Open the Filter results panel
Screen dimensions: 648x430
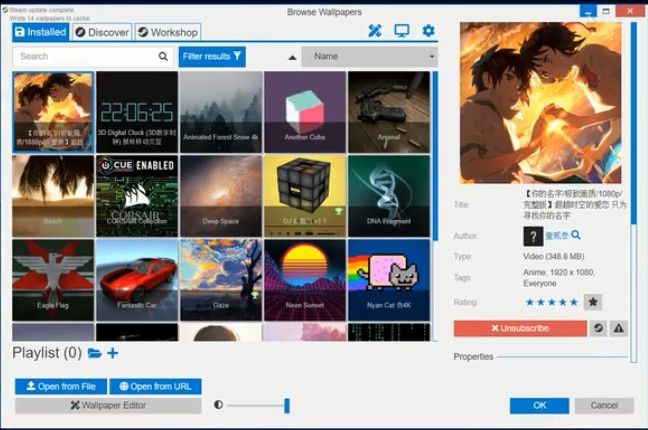click(212, 57)
